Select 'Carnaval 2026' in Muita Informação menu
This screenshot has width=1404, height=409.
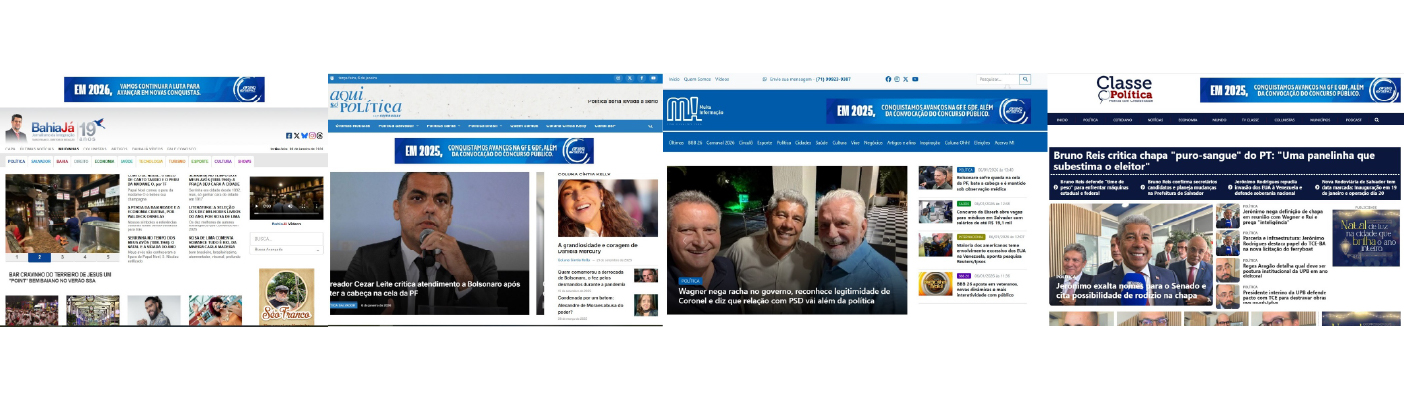coord(720,143)
